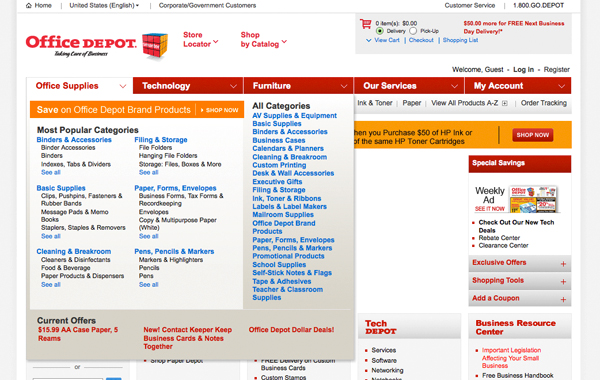Open Mailroom Supplies category
This screenshot has width=600, height=380.
click(283, 215)
